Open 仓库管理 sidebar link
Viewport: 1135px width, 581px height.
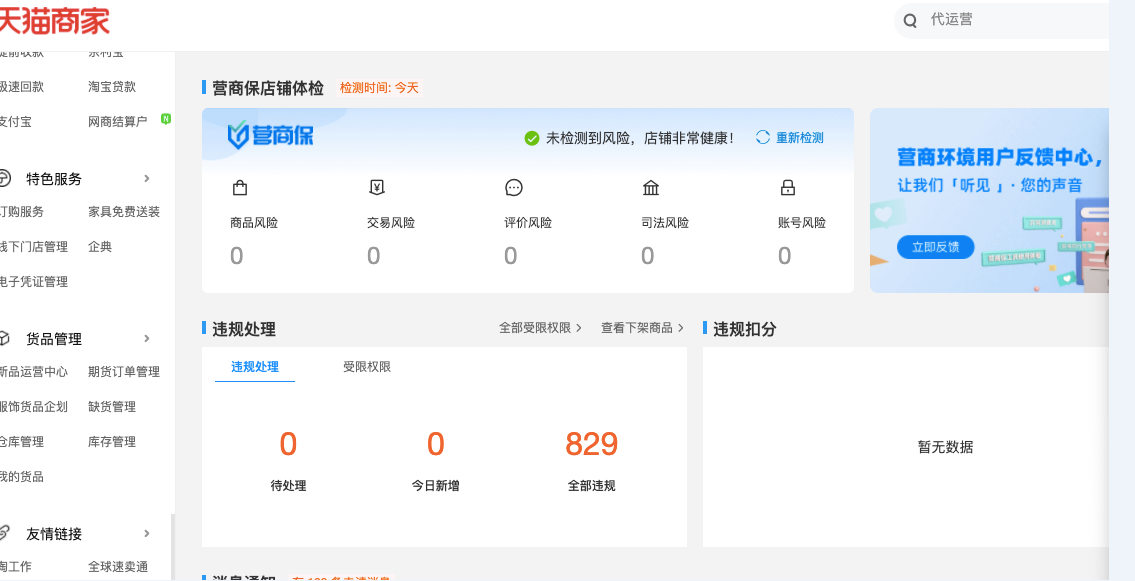[22, 441]
